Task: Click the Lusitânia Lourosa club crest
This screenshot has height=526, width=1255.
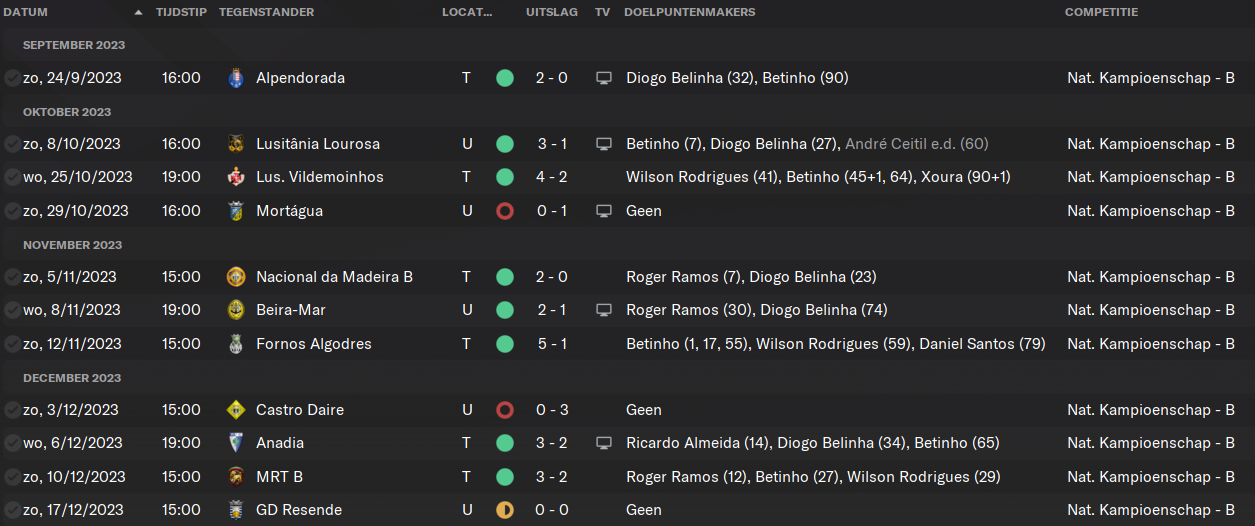Action: coord(236,144)
